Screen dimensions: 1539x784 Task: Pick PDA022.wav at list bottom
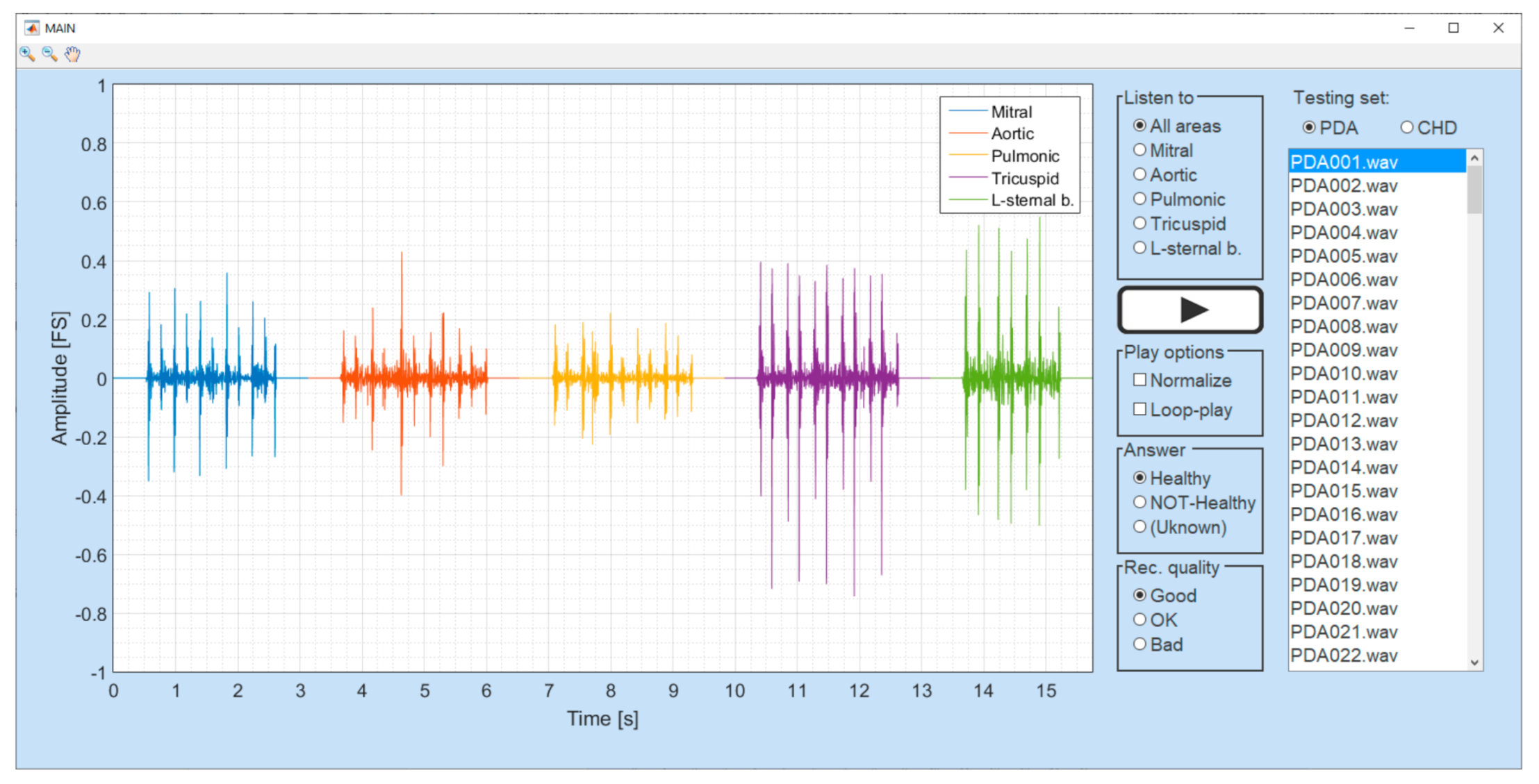[1344, 656]
